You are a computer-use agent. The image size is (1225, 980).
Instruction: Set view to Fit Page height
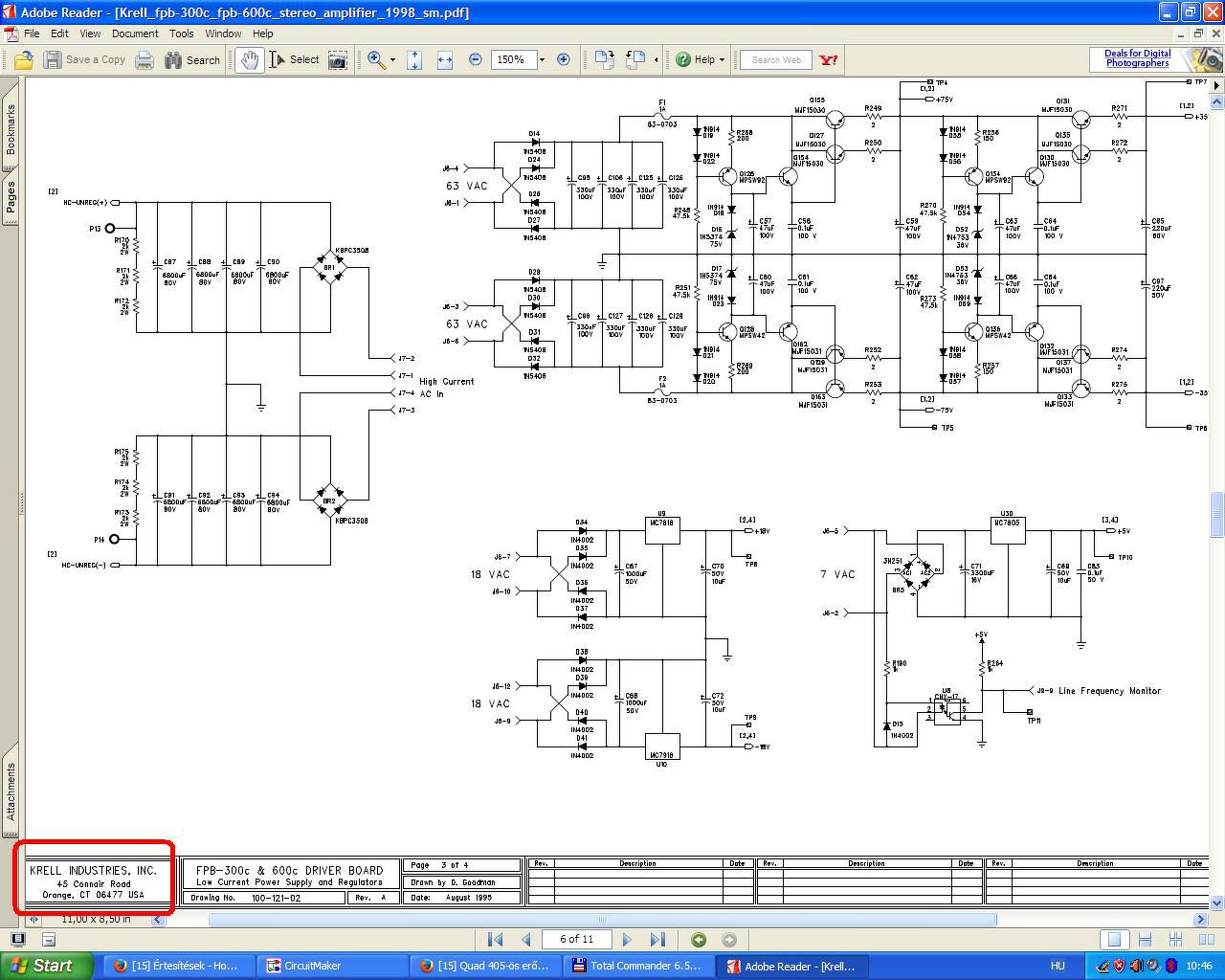coord(414,59)
